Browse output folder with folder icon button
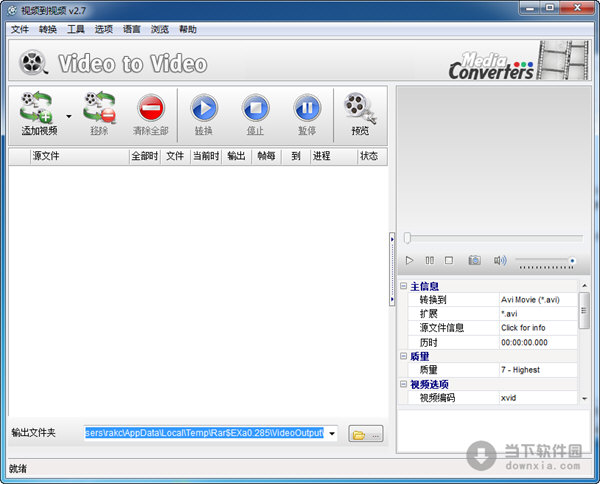600x484 pixels. tap(365, 434)
